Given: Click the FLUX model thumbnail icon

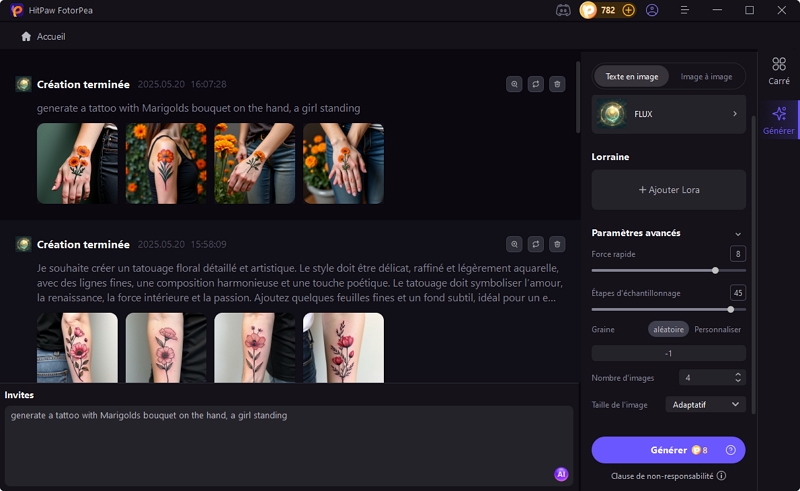Looking at the screenshot, I should tap(612, 114).
